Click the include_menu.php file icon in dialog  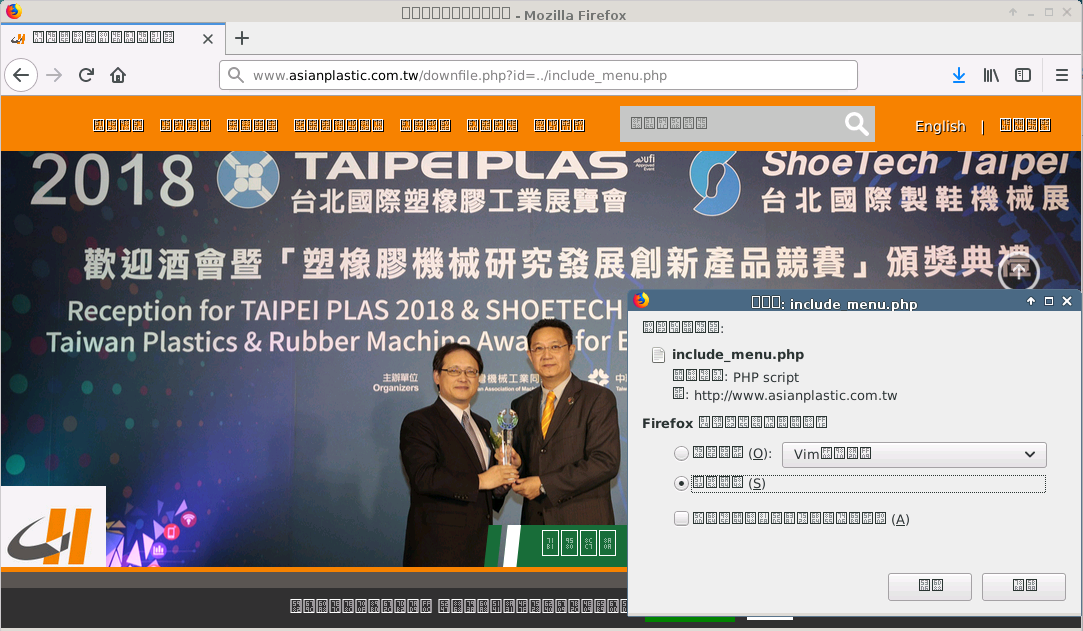659,355
